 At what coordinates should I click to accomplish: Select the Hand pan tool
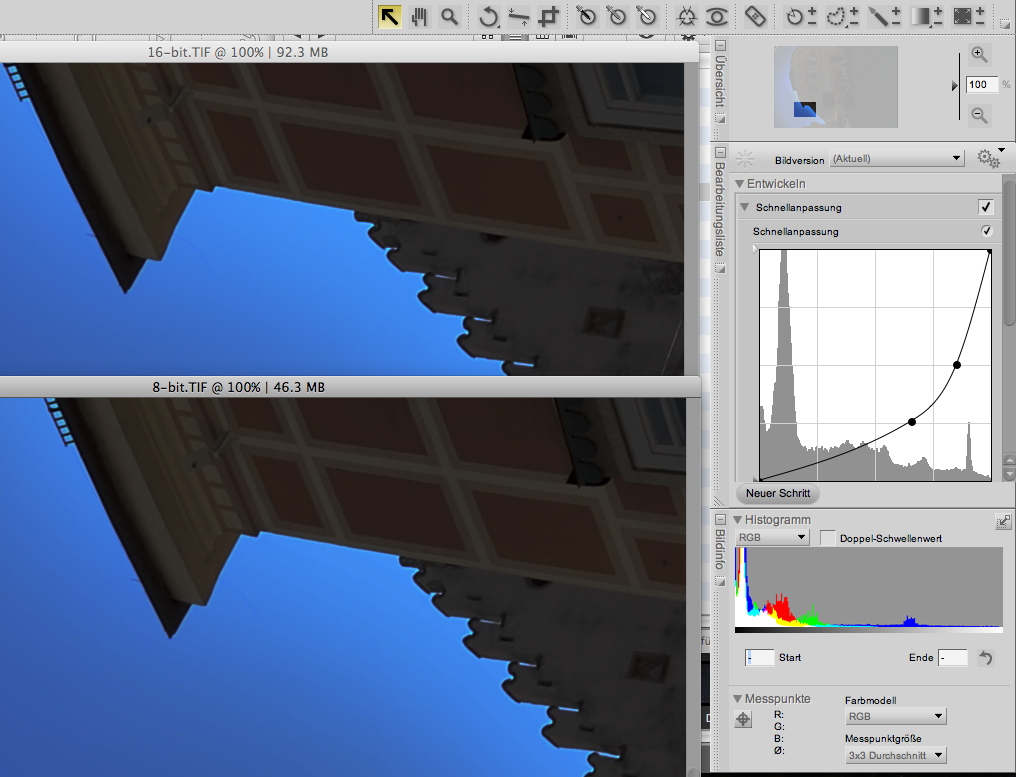[420, 16]
